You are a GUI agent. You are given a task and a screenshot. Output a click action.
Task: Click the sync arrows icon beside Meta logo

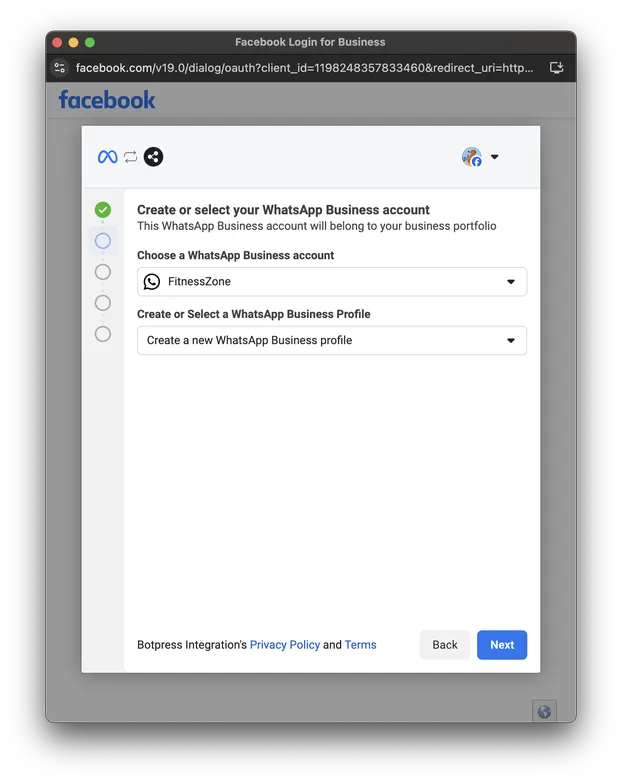131,157
